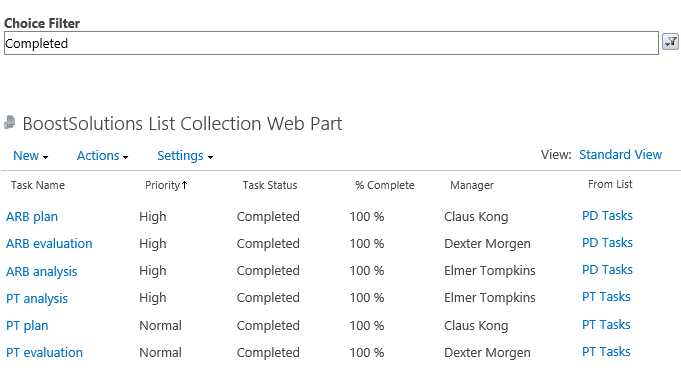681x377 pixels.
Task: Sort by Task Status column header
Action: [x=270, y=185]
